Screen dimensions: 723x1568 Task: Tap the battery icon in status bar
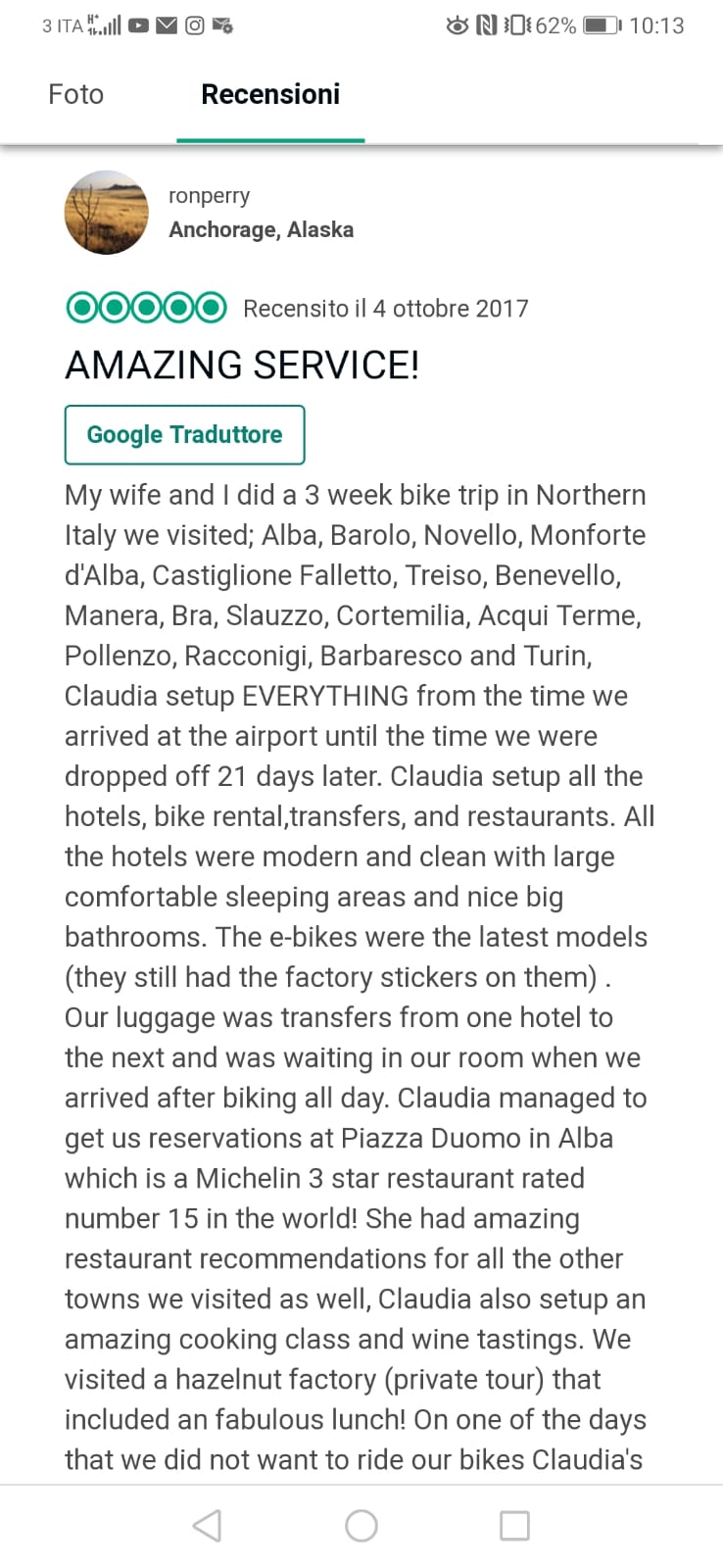coord(602,25)
